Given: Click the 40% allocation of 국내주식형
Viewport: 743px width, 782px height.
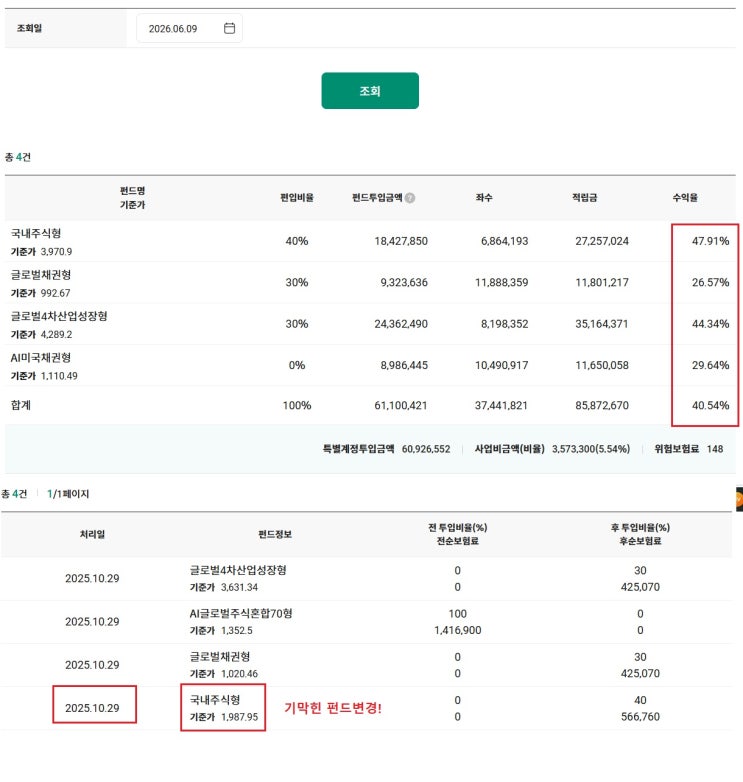Looking at the screenshot, I should click(x=297, y=241).
